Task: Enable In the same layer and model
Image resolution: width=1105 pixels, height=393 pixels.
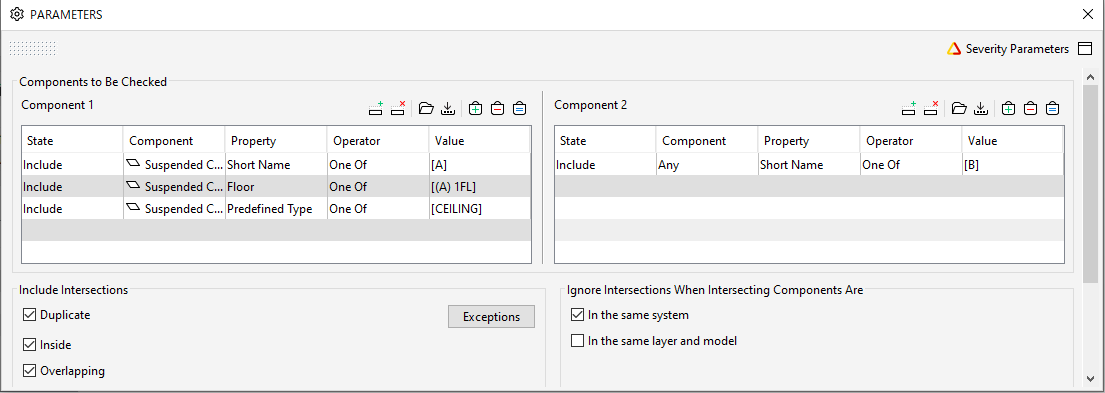Action: pyautogui.click(x=577, y=341)
